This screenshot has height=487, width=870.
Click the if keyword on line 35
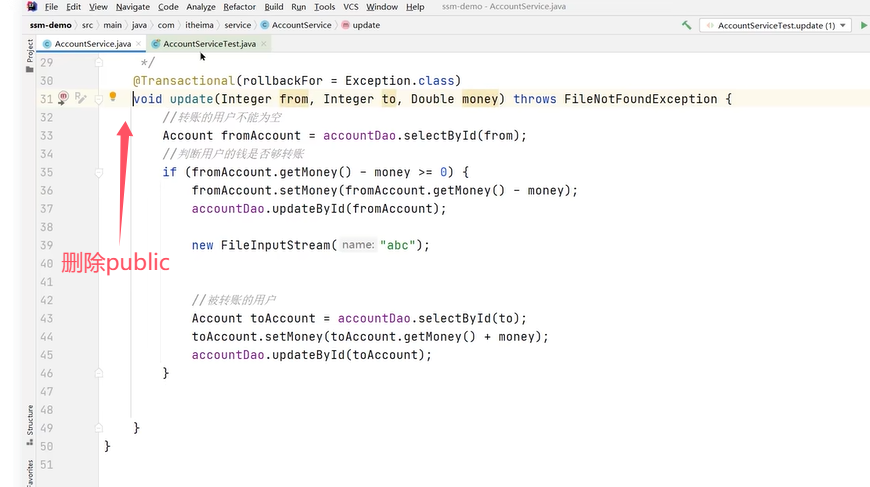point(170,173)
